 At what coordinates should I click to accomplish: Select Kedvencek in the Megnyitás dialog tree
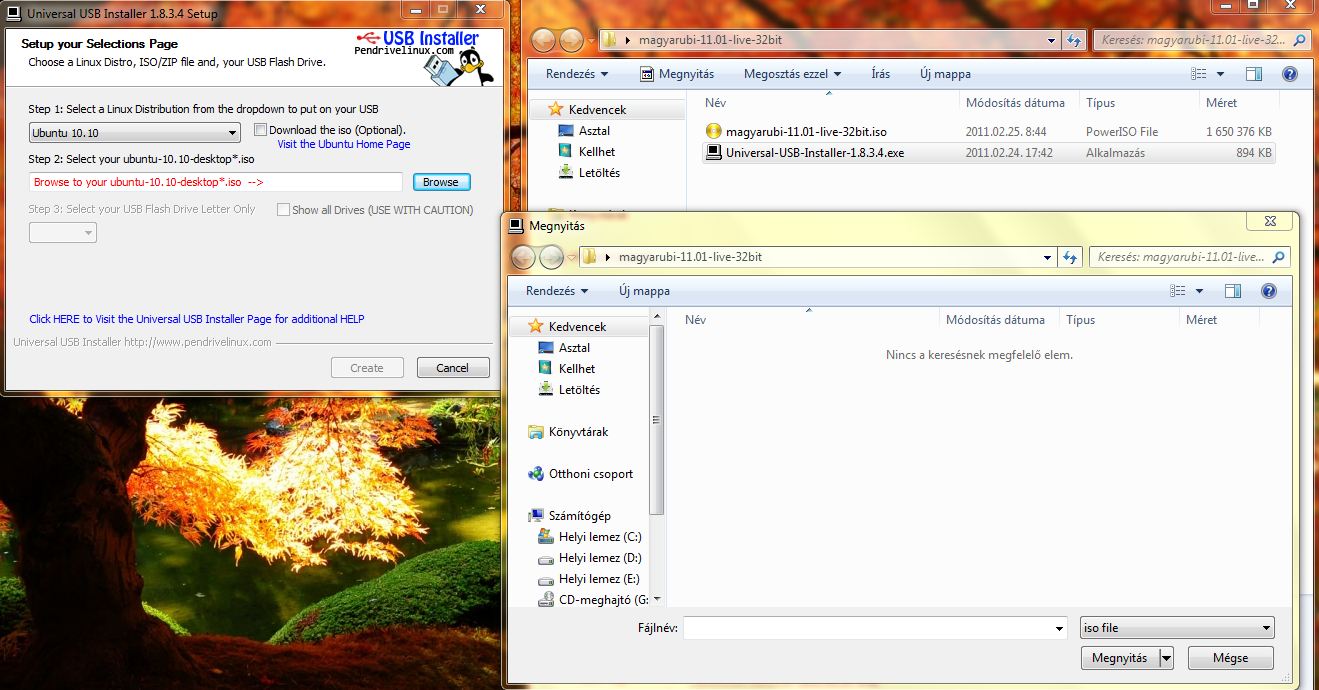click(578, 327)
